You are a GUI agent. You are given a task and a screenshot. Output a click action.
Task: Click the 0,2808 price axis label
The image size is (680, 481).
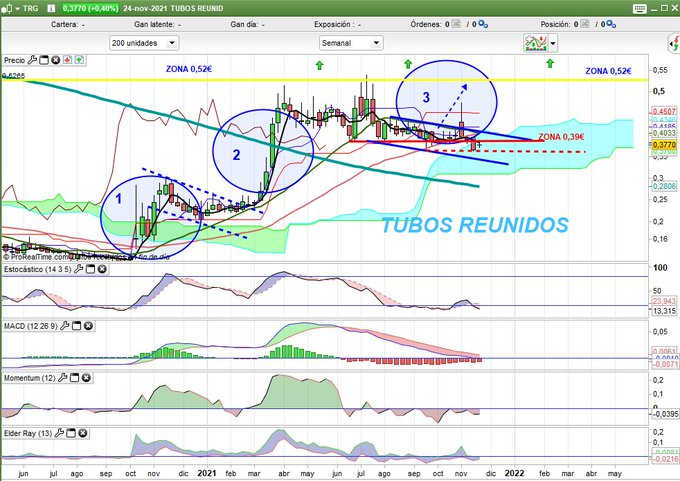coord(664,186)
